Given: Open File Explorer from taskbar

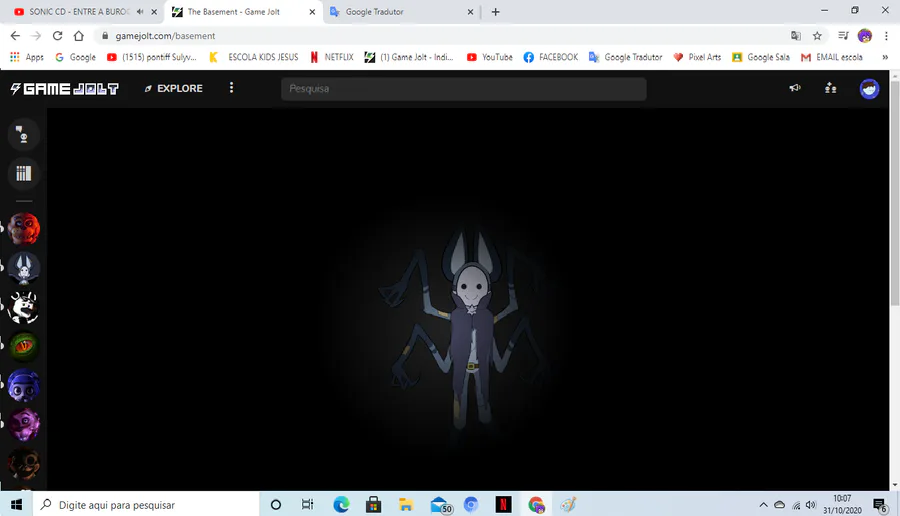Looking at the screenshot, I should (x=406, y=505).
